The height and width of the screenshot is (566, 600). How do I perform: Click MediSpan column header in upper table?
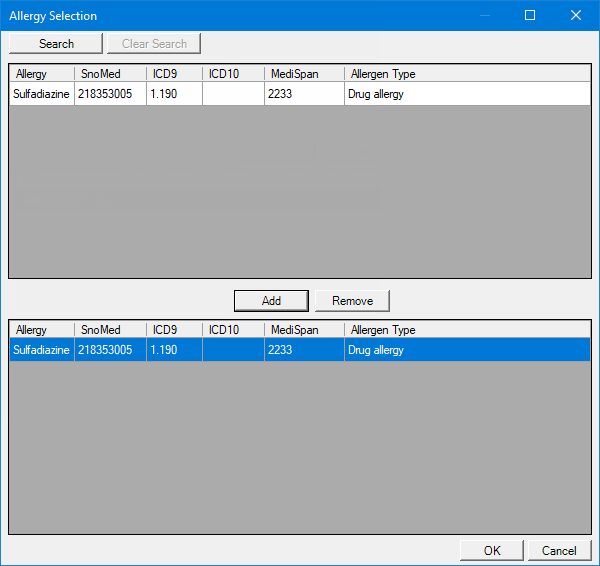point(304,74)
